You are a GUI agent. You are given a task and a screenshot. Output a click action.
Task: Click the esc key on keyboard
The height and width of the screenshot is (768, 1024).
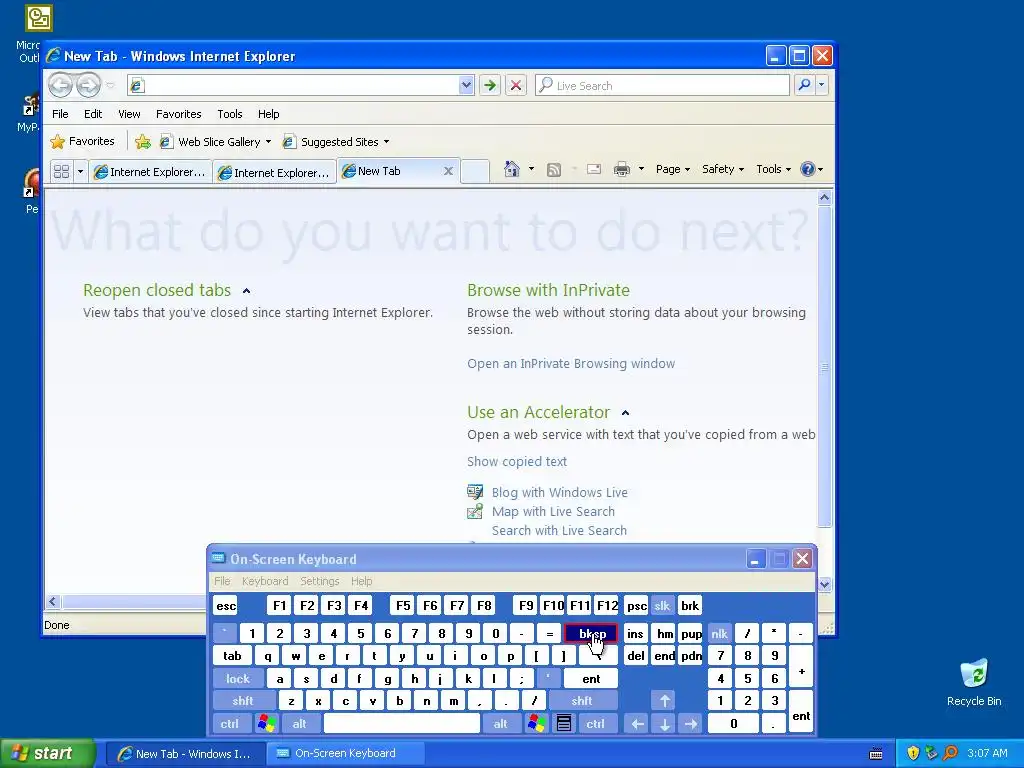pyautogui.click(x=226, y=605)
